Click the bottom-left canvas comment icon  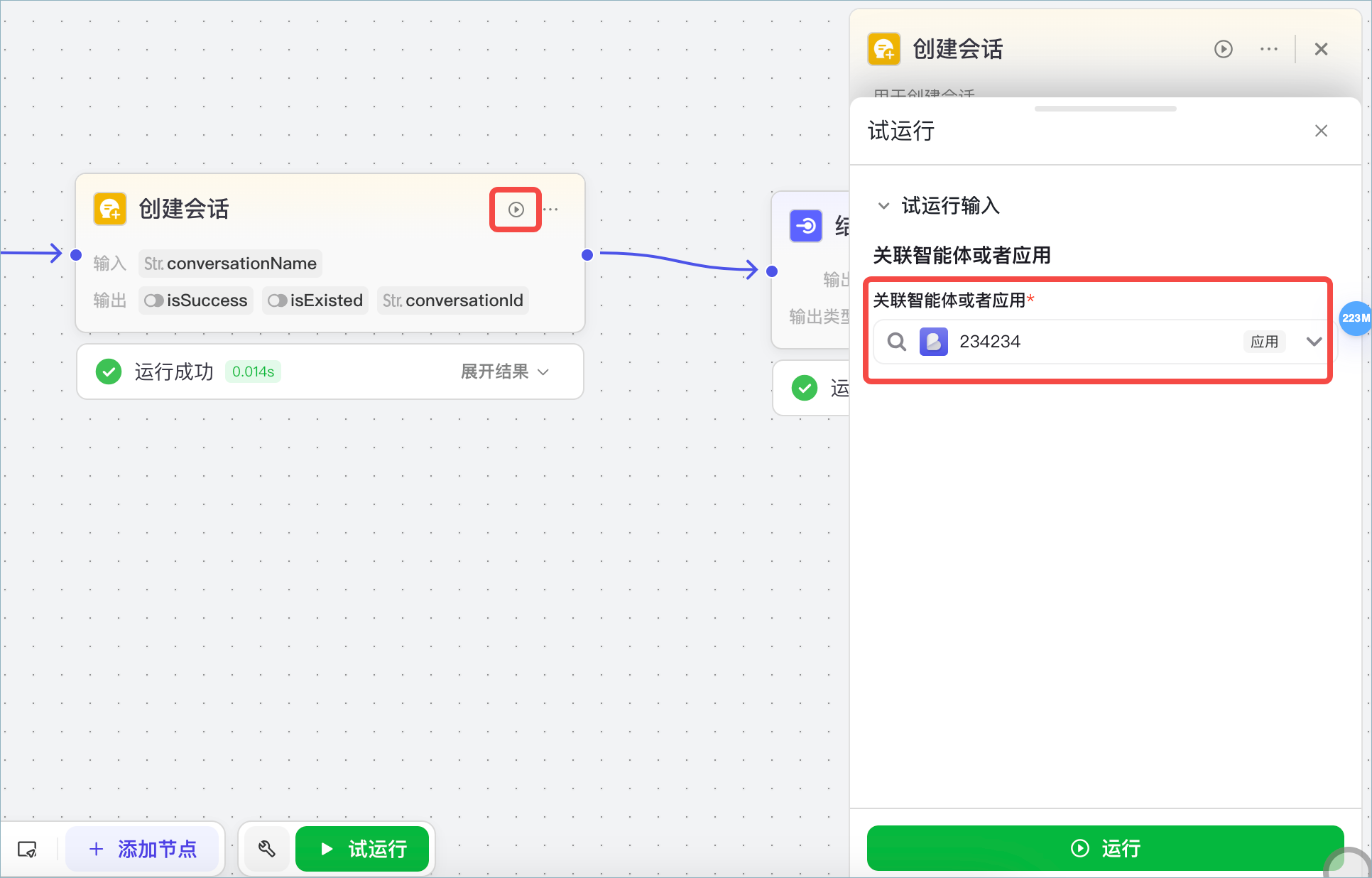27,849
